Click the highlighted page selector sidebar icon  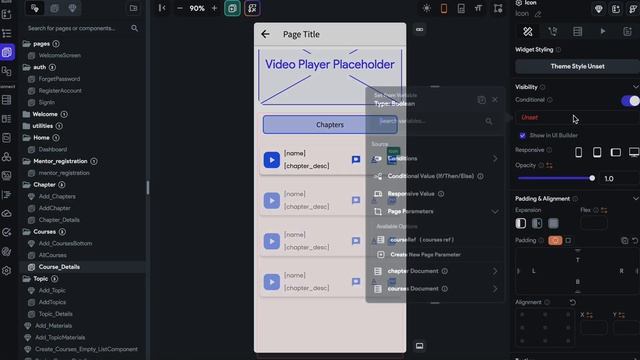click(x=7, y=52)
